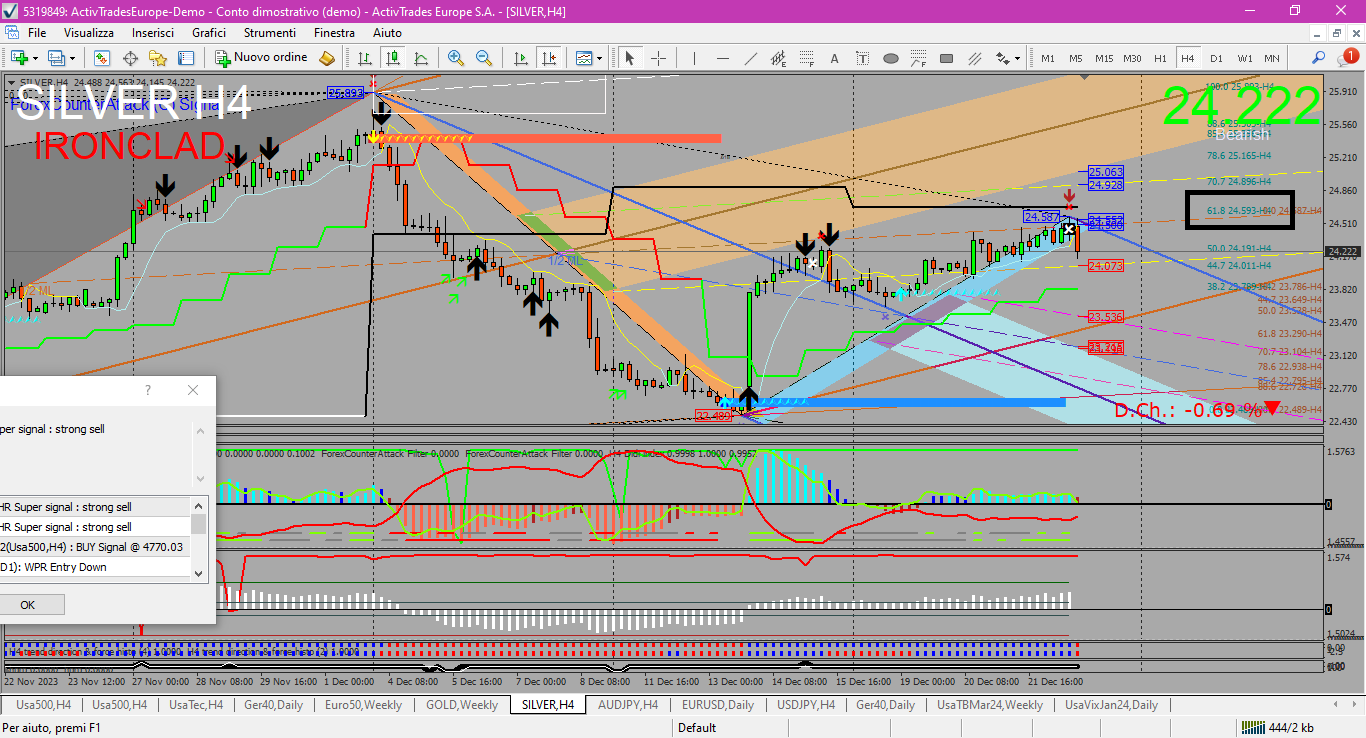Insert a text object with the A tool
The image size is (1366, 738).
pyautogui.click(x=835, y=58)
